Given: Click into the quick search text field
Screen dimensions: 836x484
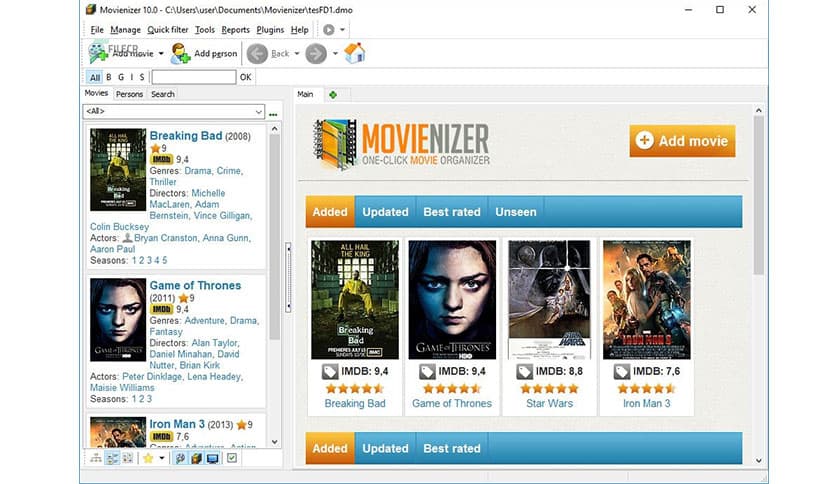Looking at the screenshot, I should coord(194,77).
